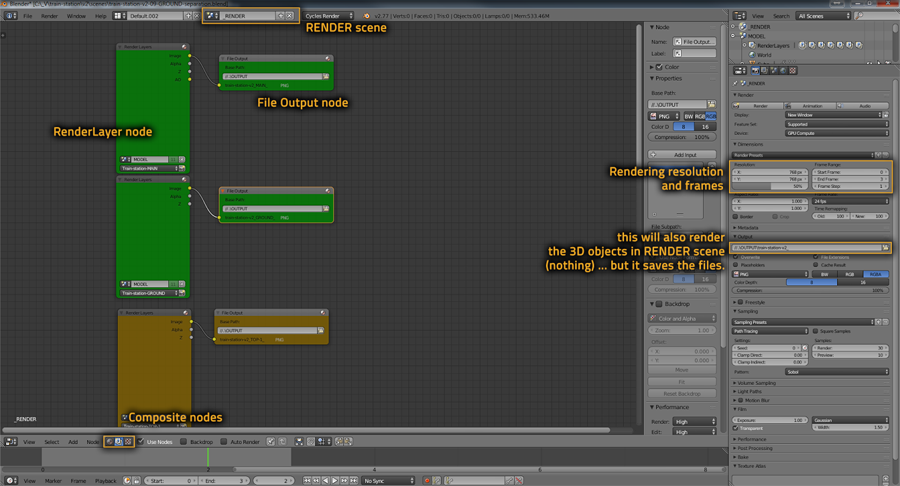Select the Render tab icon in Properties

click(x=755, y=71)
